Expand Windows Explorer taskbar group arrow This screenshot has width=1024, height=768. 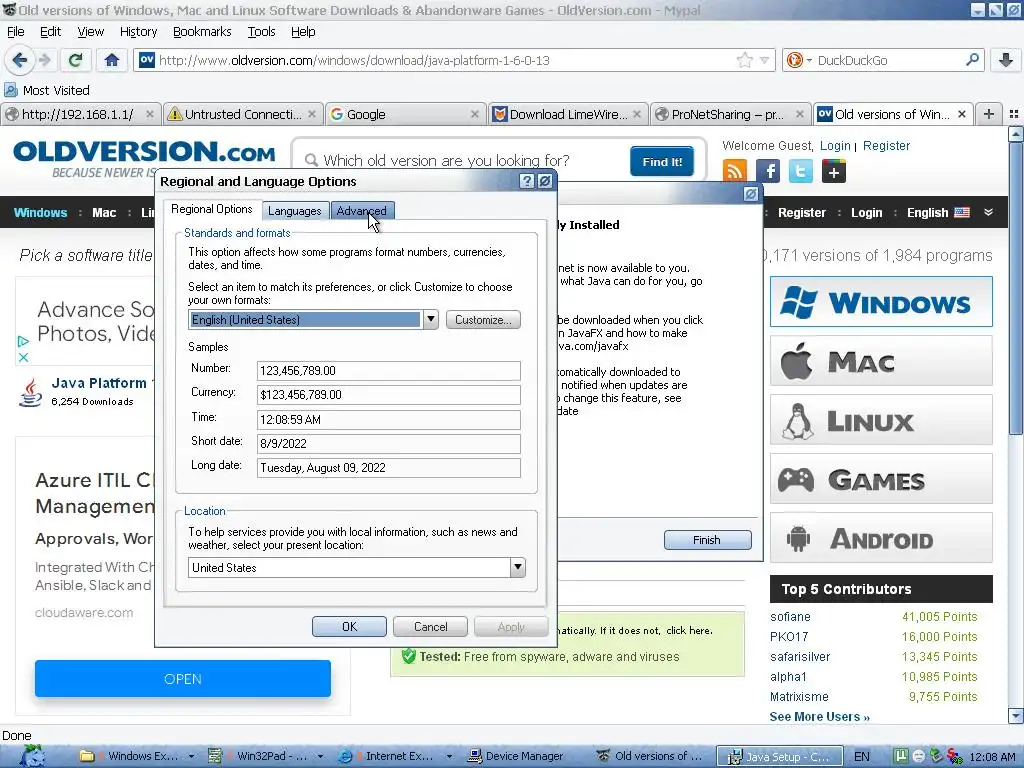pos(191,756)
